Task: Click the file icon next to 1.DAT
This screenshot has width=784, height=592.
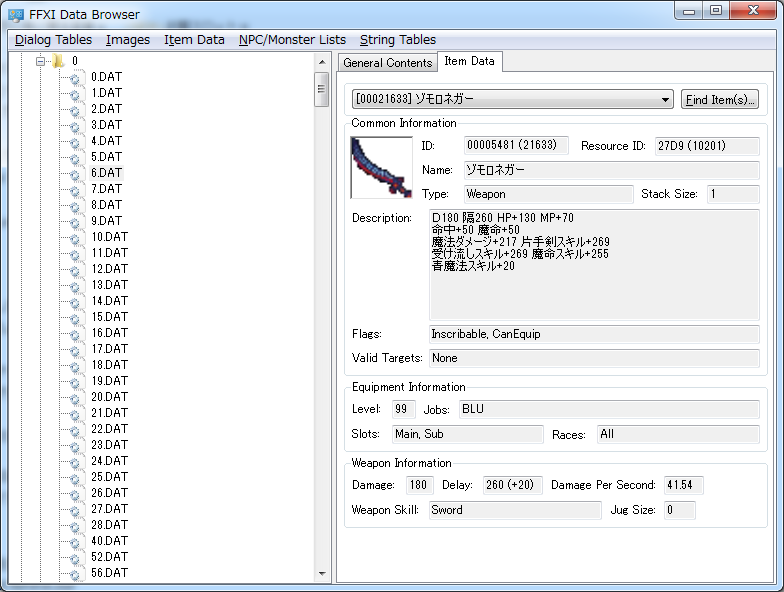Action: (75, 94)
